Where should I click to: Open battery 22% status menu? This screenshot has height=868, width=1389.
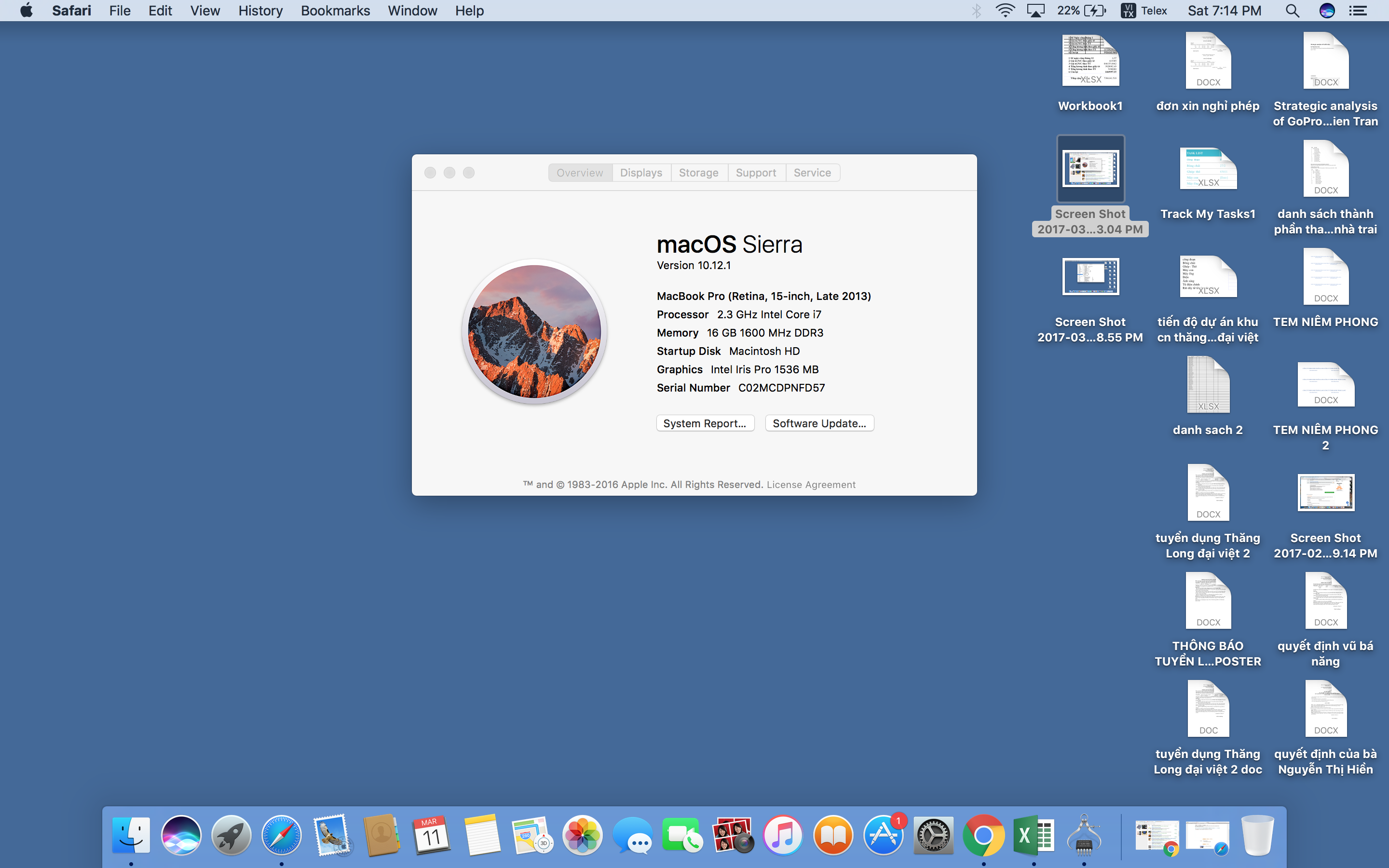point(1081,10)
